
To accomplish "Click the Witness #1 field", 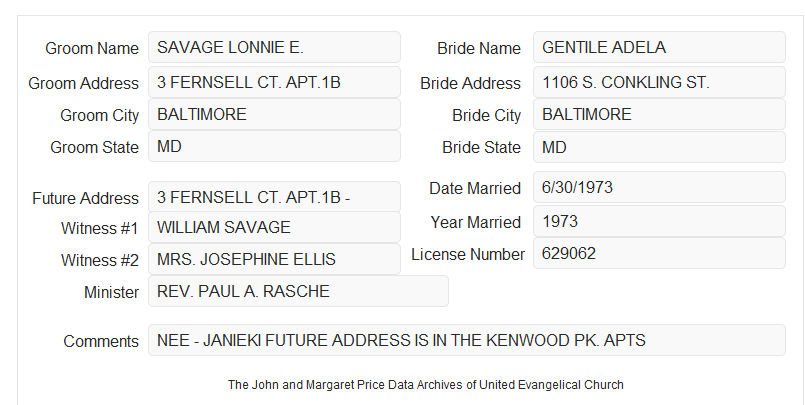I will [274, 227].
